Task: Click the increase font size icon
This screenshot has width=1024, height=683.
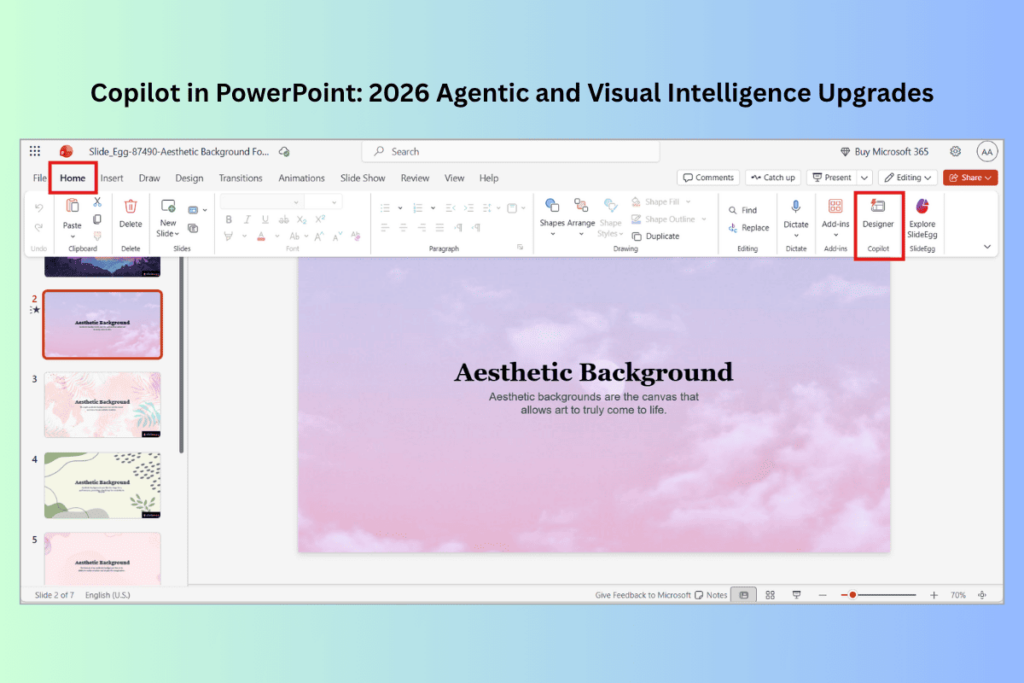Action: pos(319,236)
